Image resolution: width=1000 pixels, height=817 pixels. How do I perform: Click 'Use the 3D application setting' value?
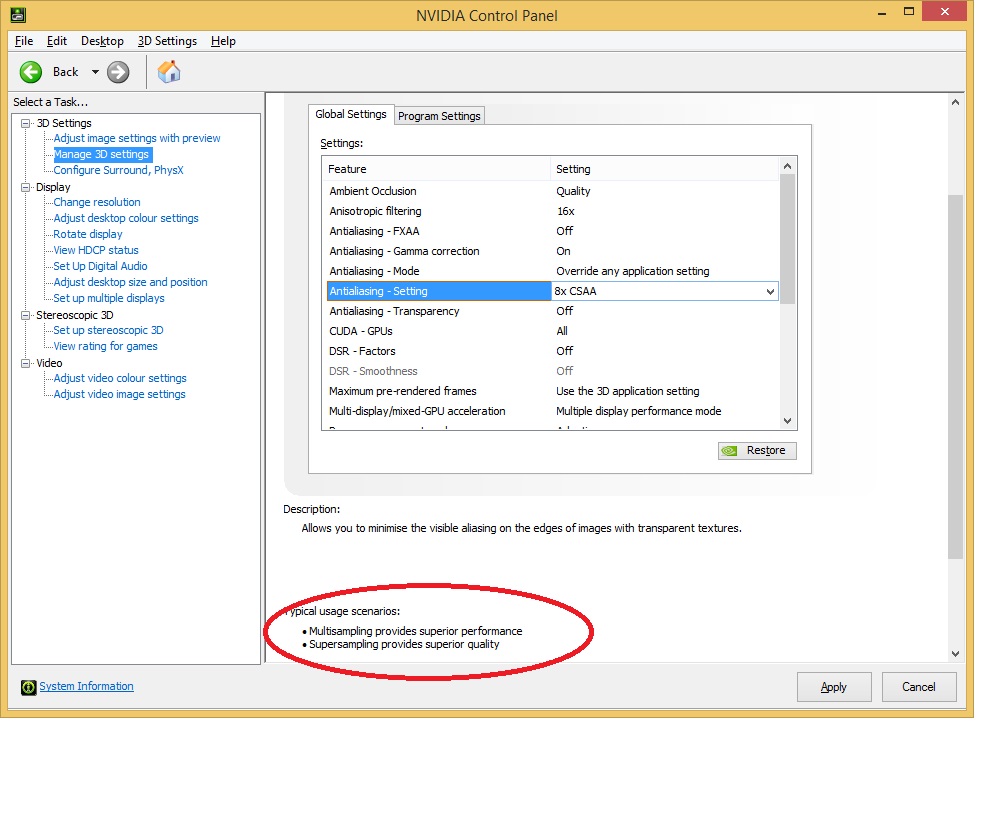(x=628, y=391)
